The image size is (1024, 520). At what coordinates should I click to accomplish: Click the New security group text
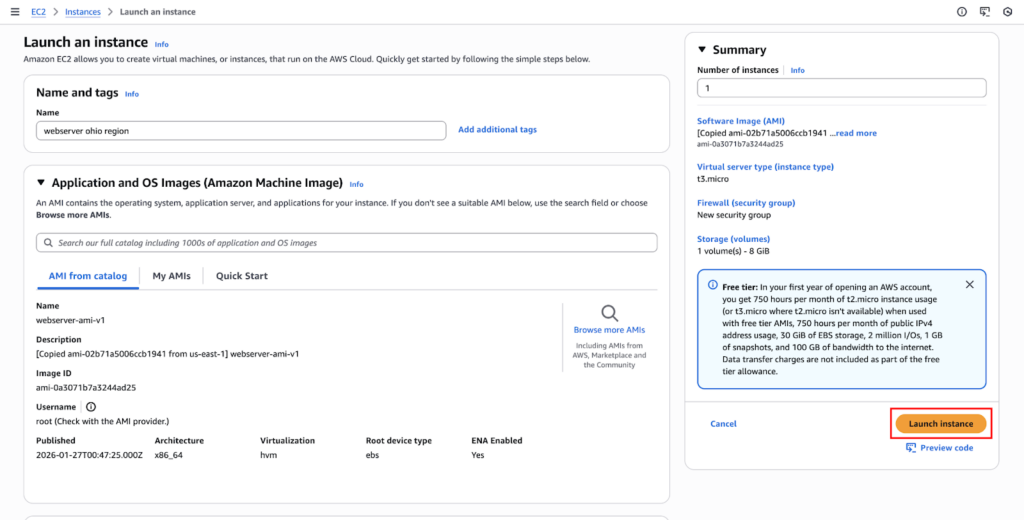coord(734,214)
